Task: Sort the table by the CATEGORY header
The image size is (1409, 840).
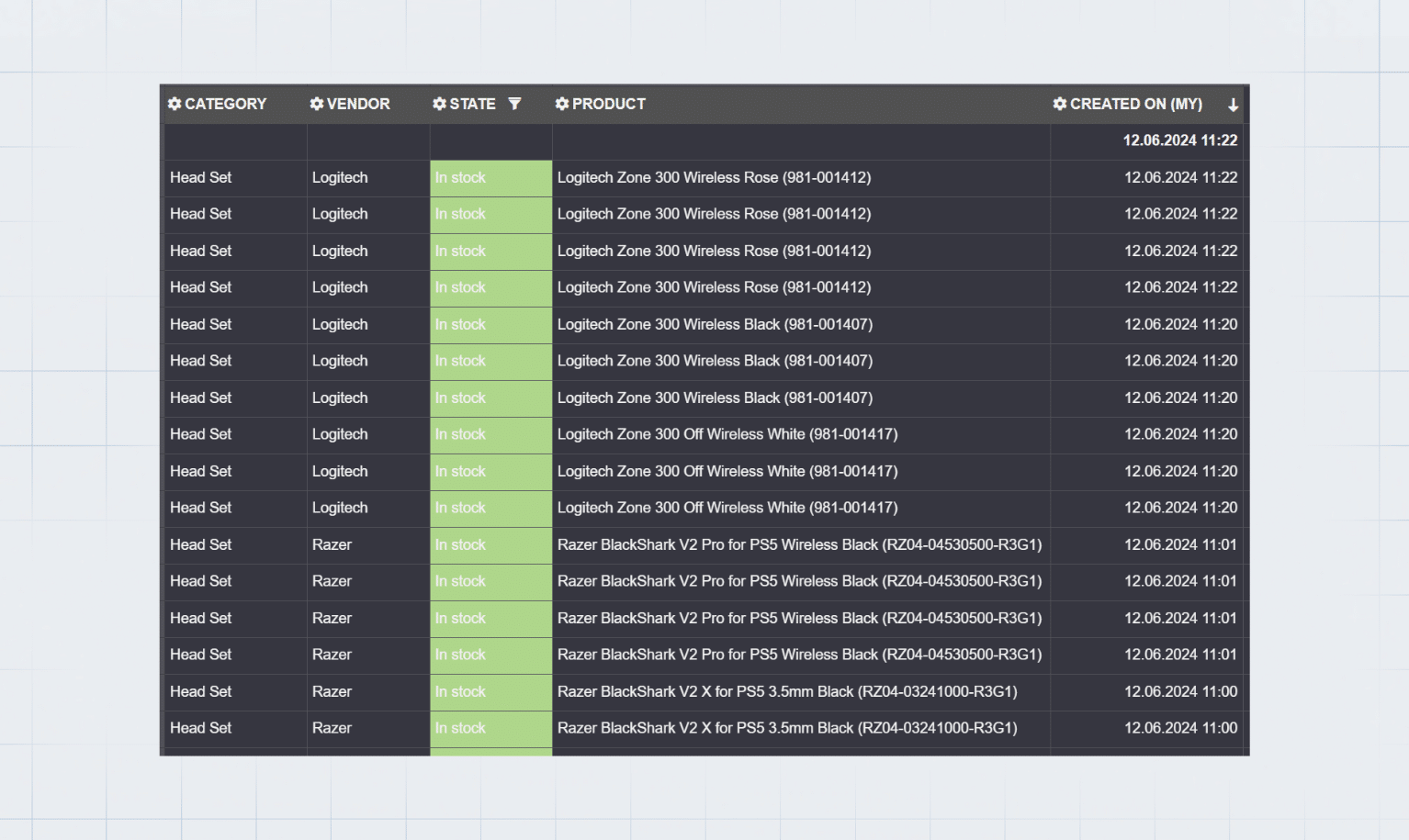Action: 225,104
